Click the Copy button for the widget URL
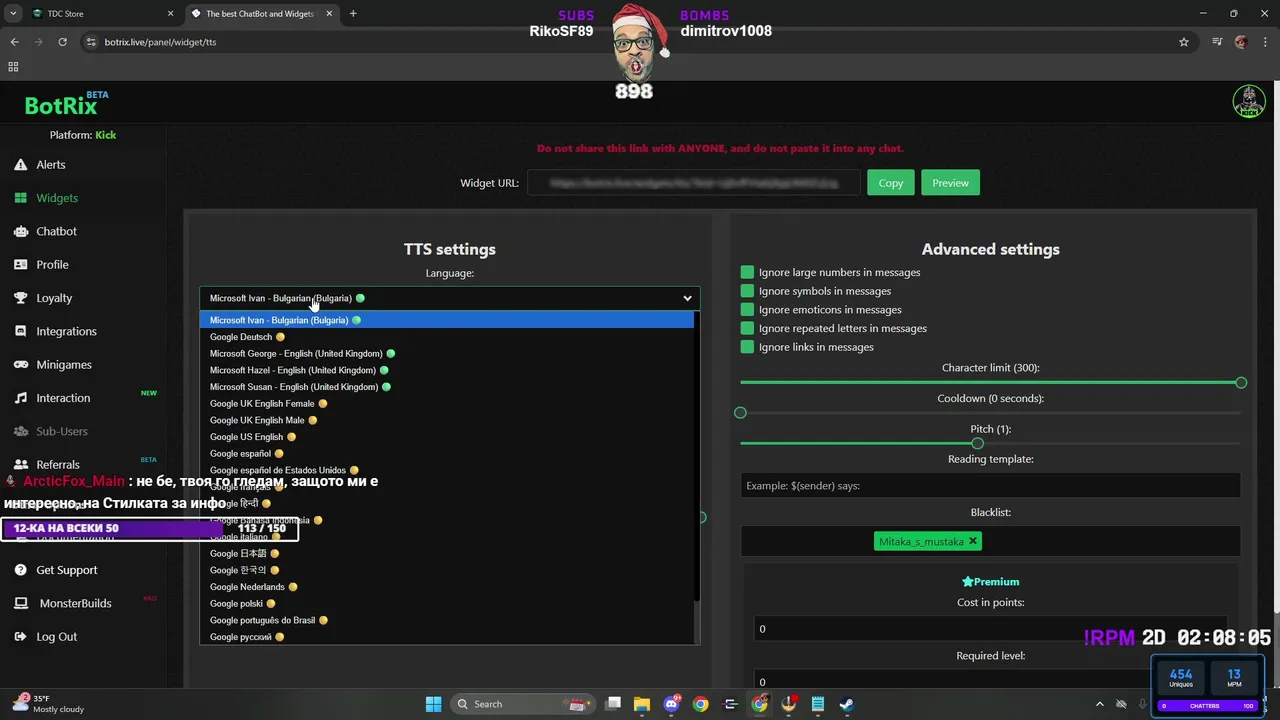 point(891,183)
